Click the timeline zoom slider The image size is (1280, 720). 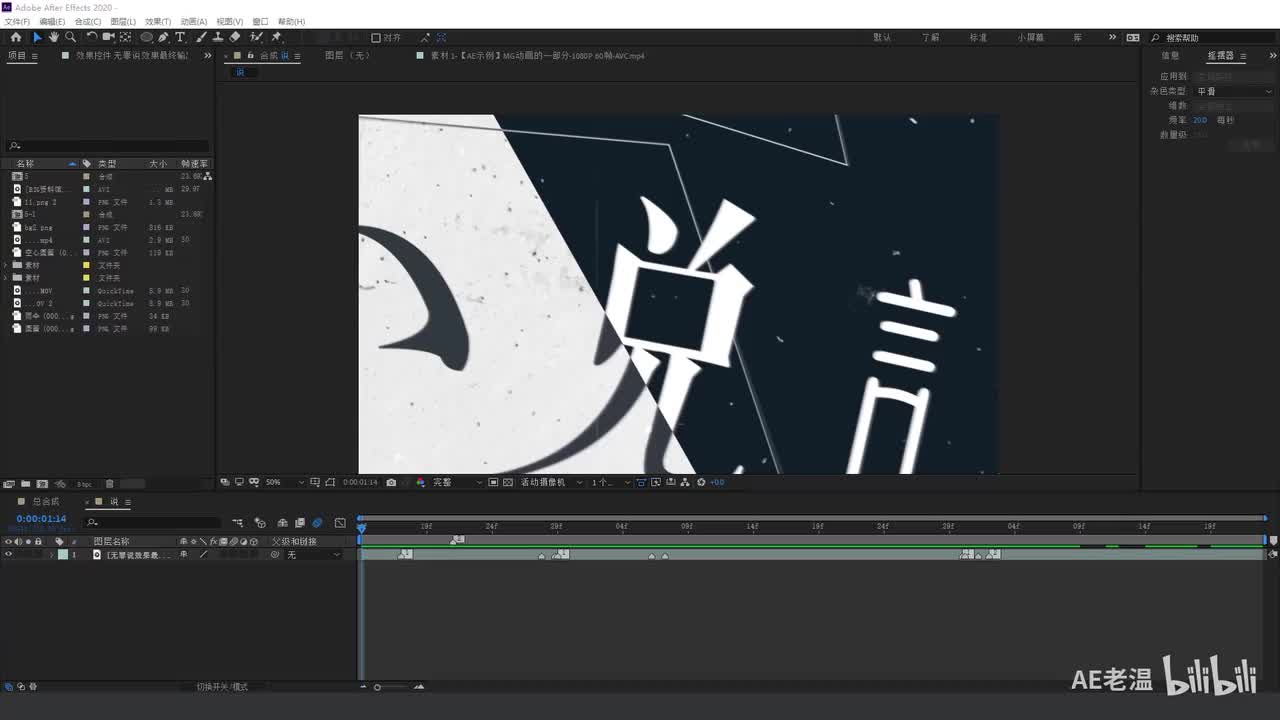(x=377, y=687)
